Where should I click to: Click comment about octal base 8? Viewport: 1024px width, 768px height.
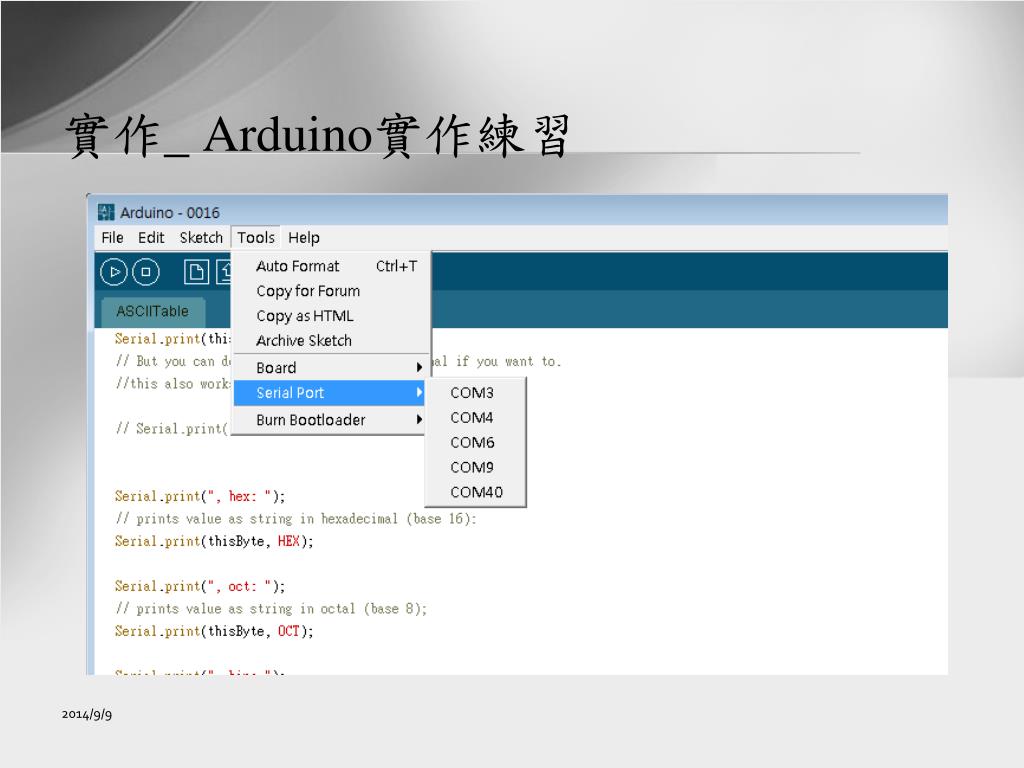coord(271,609)
